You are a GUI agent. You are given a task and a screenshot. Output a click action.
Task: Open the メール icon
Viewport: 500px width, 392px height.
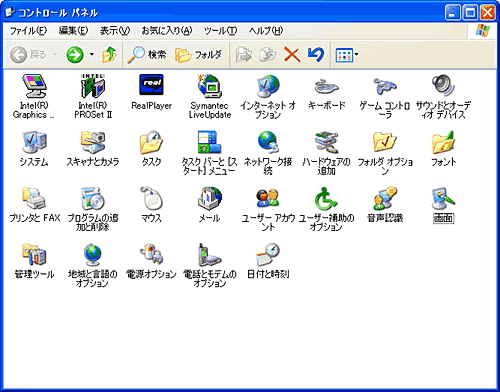(210, 199)
